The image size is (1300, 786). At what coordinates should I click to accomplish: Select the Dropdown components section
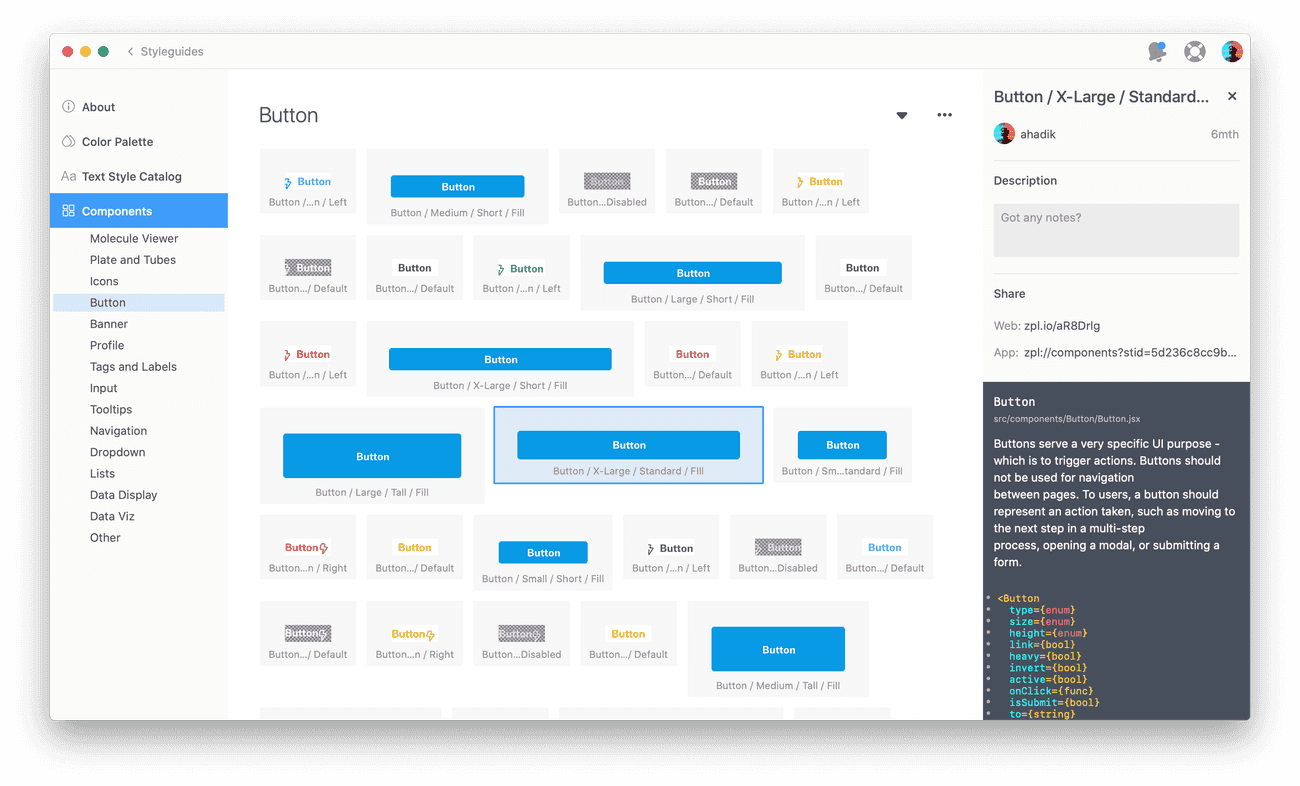[117, 452]
